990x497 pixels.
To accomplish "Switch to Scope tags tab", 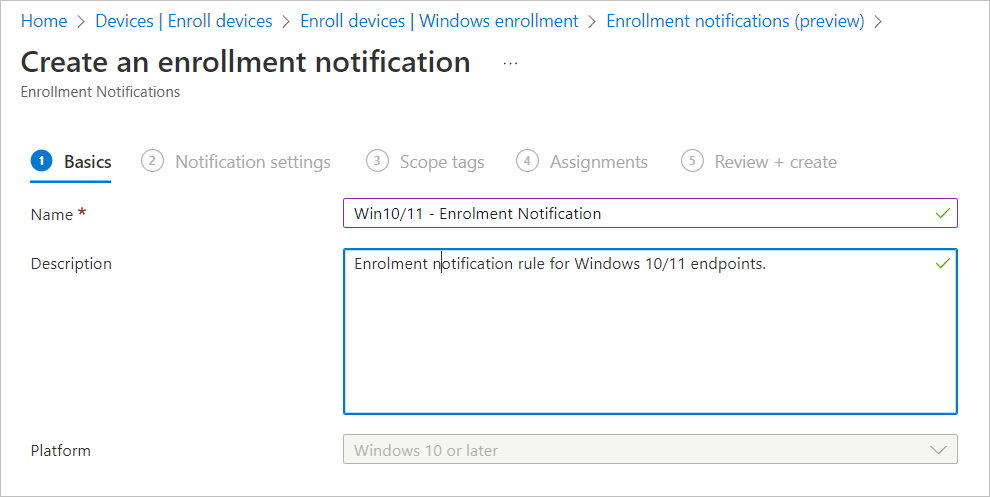I will pyautogui.click(x=441, y=162).
